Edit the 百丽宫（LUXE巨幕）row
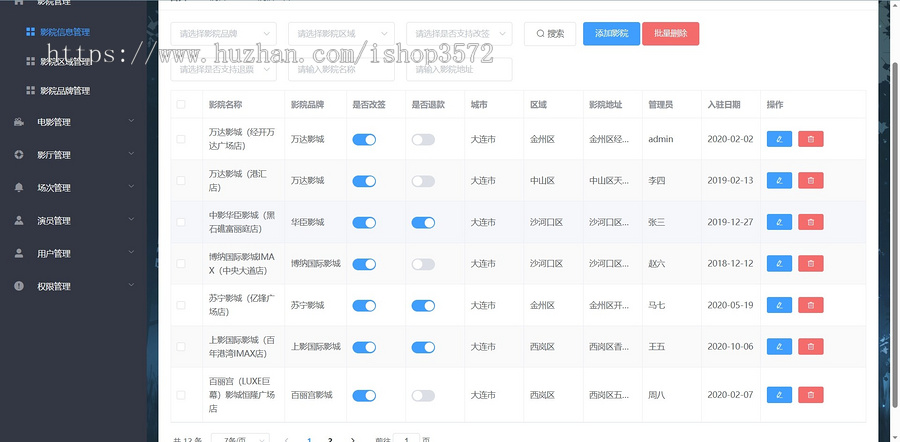This screenshot has width=900, height=442. (x=779, y=395)
